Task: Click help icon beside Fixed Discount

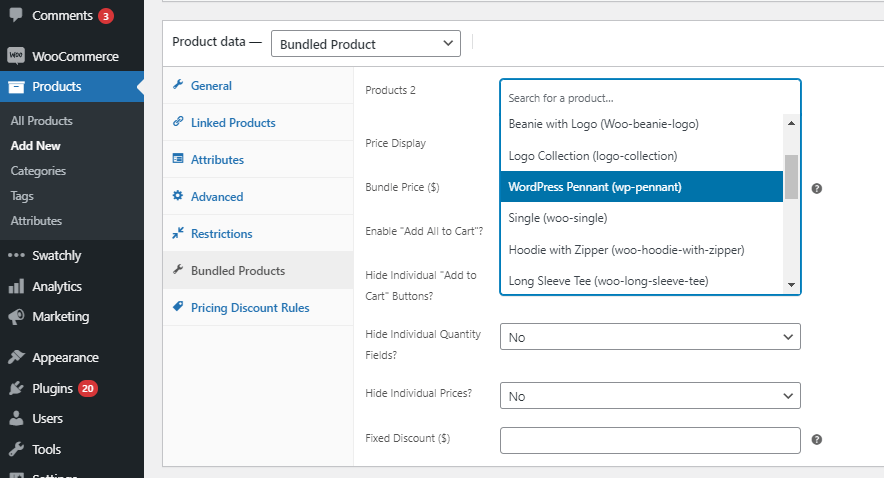Action: pos(816,440)
